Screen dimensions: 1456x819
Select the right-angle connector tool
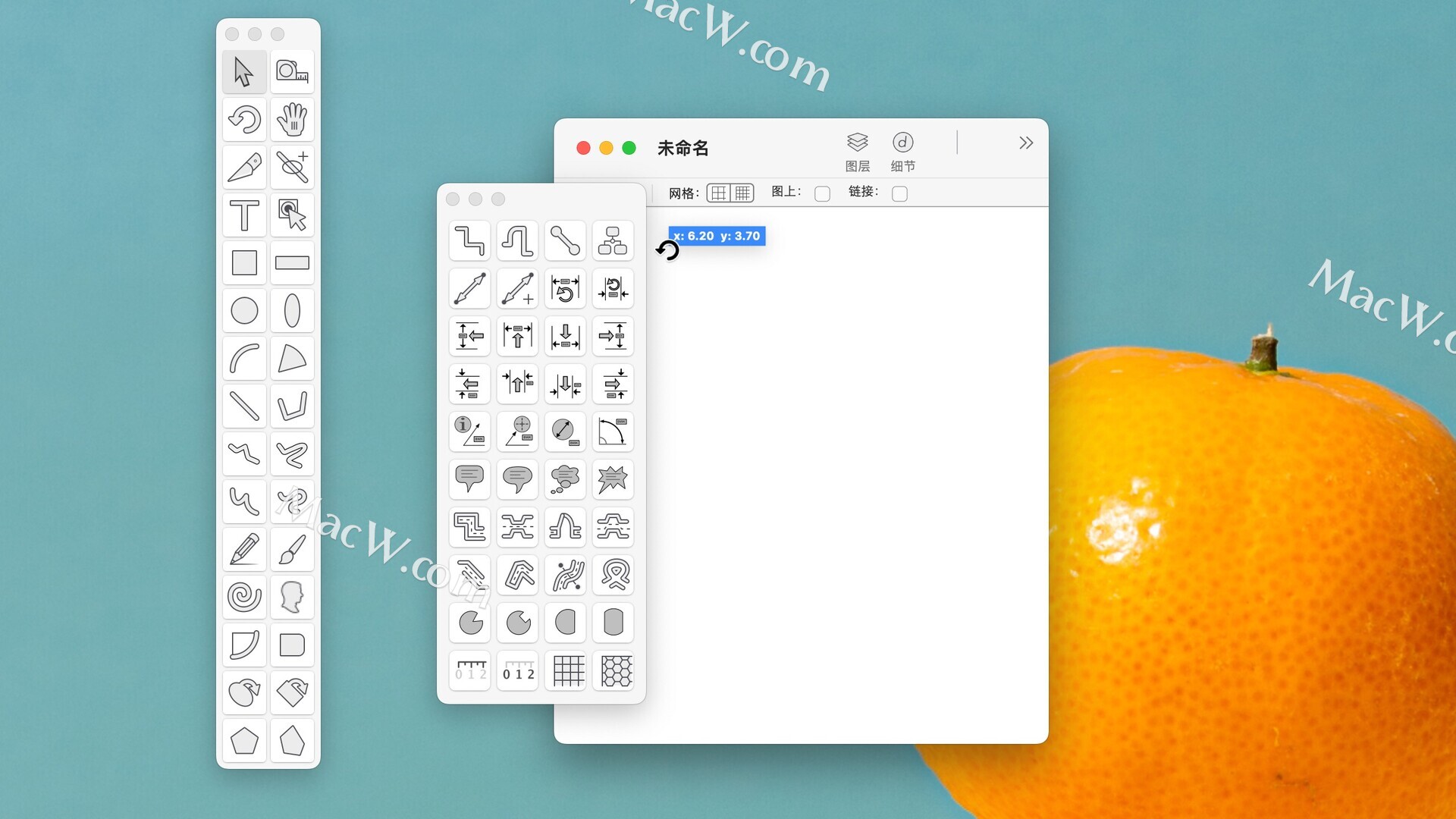pos(469,240)
